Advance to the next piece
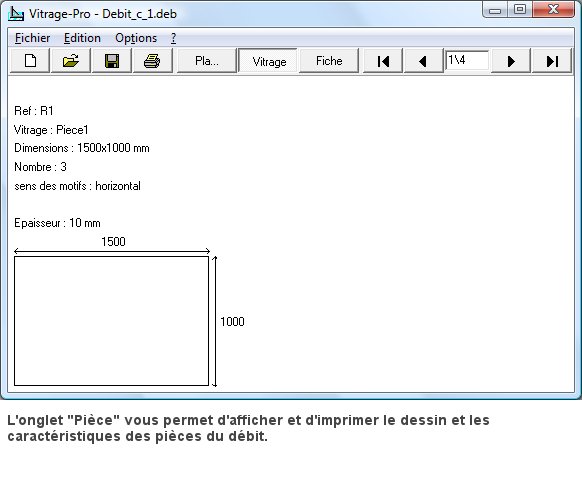 511,61
